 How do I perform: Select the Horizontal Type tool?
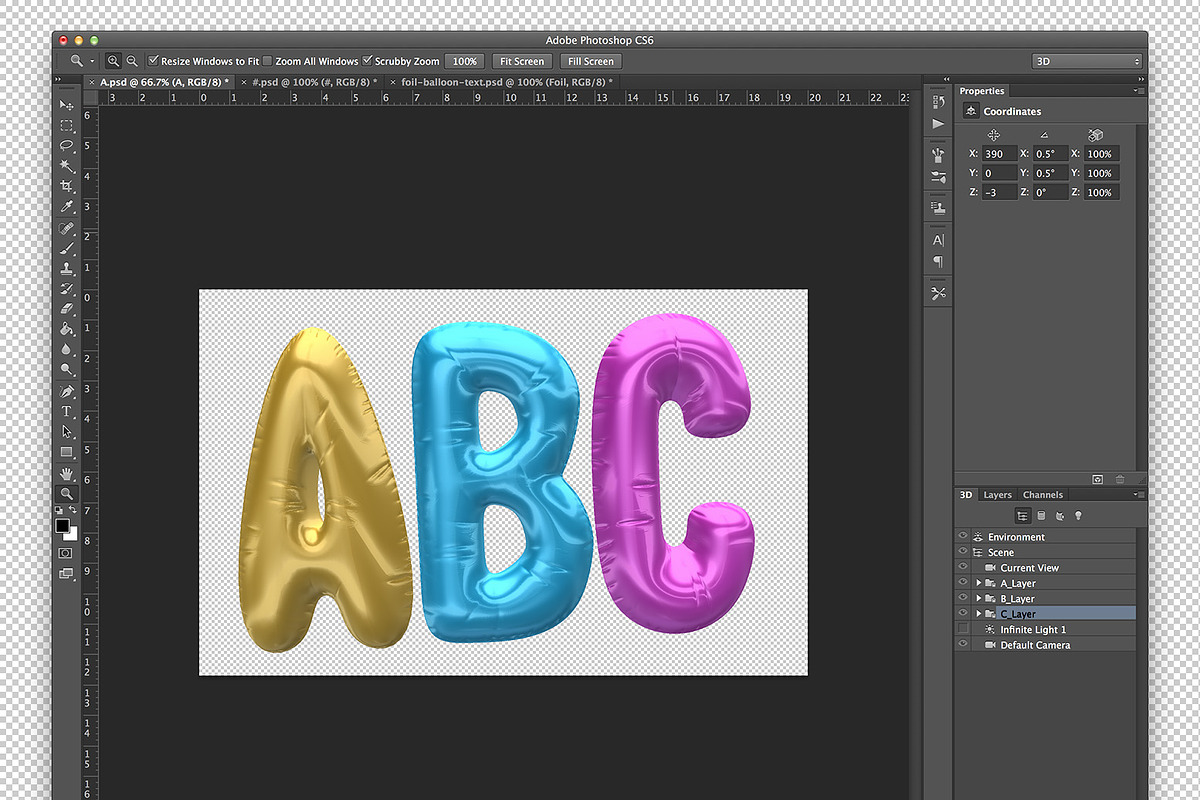click(x=67, y=411)
